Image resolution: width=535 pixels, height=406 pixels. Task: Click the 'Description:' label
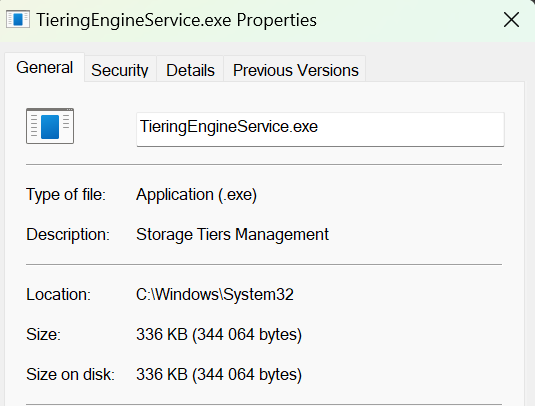tap(68, 234)
